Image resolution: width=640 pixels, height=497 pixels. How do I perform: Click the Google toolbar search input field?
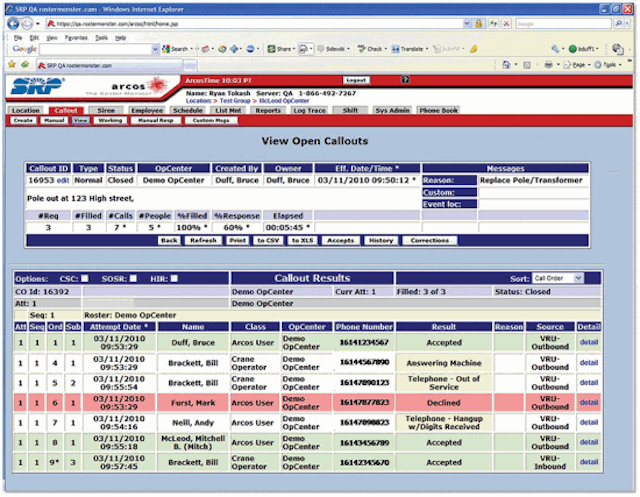pos(96,49)
